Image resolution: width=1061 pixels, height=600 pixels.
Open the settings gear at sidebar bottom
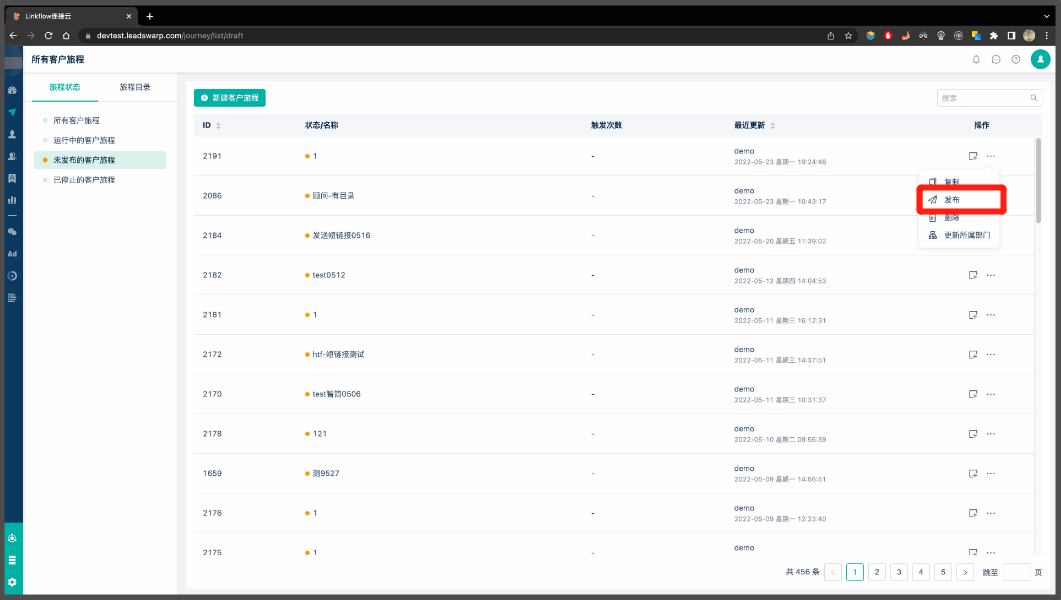(12, 582)
